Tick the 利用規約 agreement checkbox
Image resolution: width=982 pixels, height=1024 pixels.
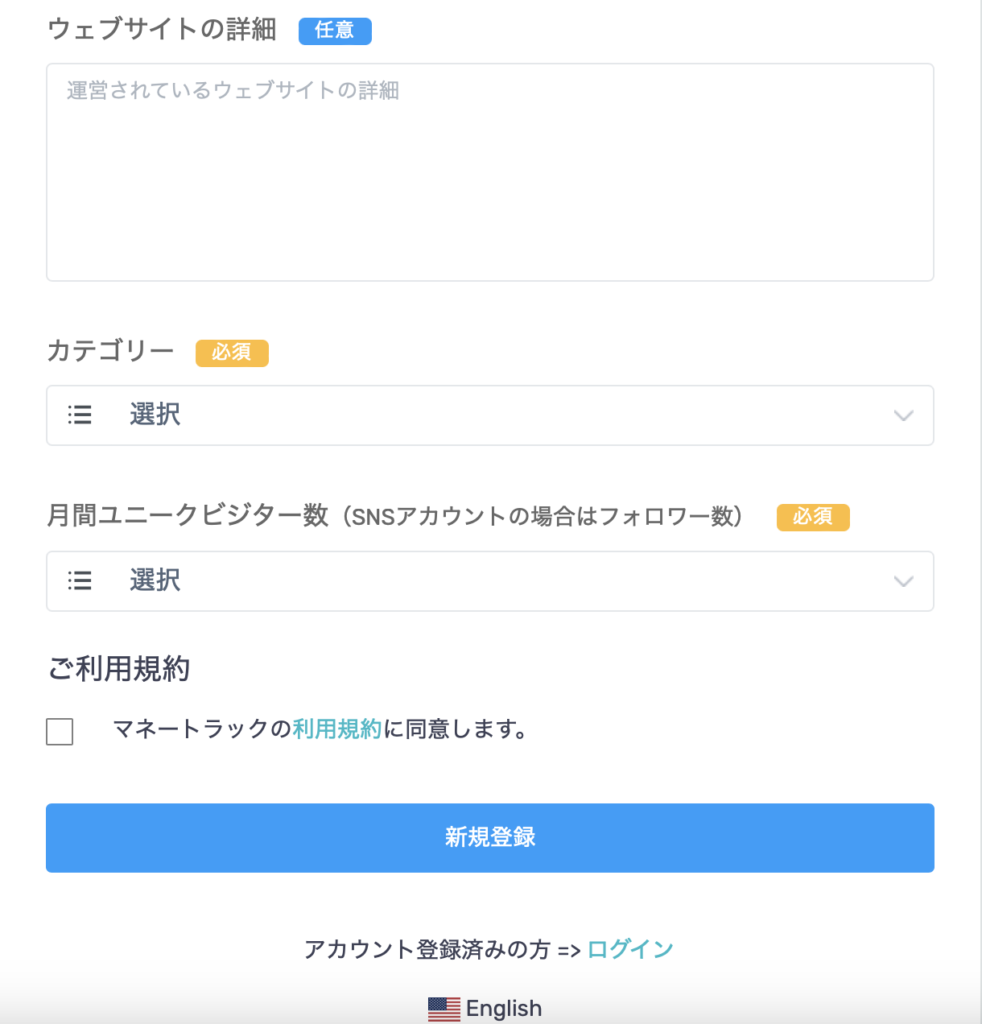59,731
